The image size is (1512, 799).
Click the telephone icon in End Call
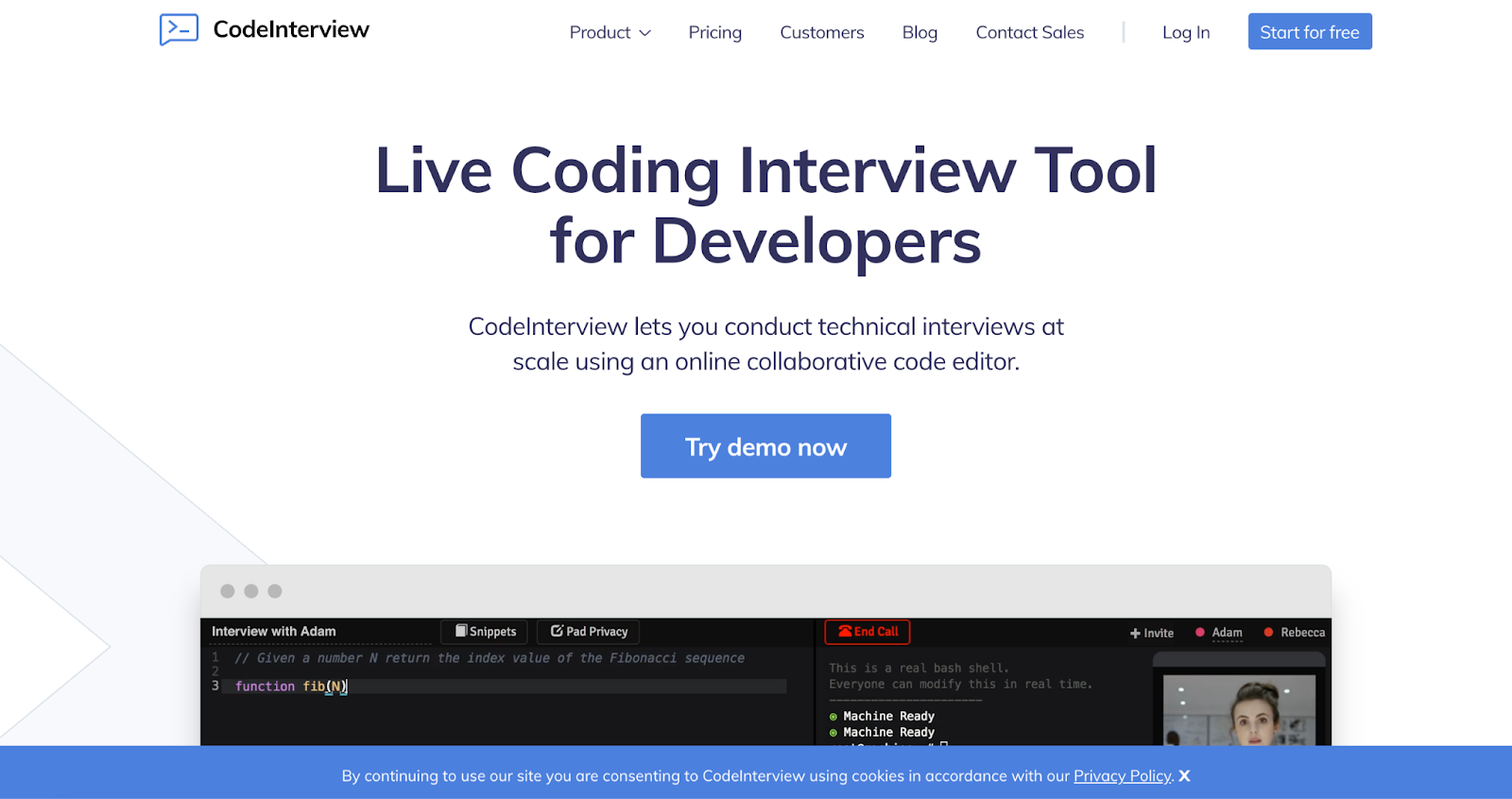pyautogui.click(x=845, y=631)
